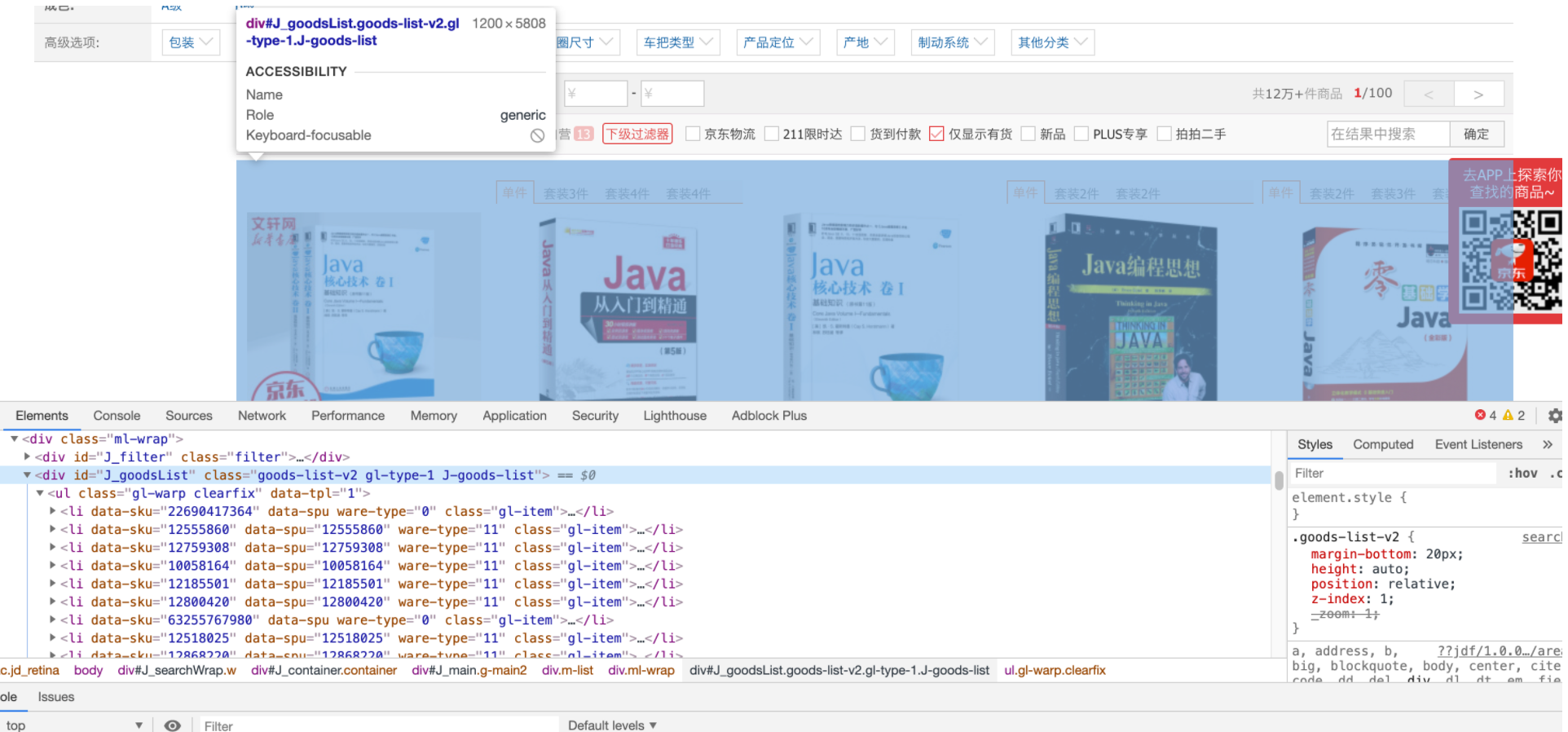Open the 其他分类 dropdown filter
Image resolution: width=1568 pixels, height=732 pixels.
click(1053, 42)
